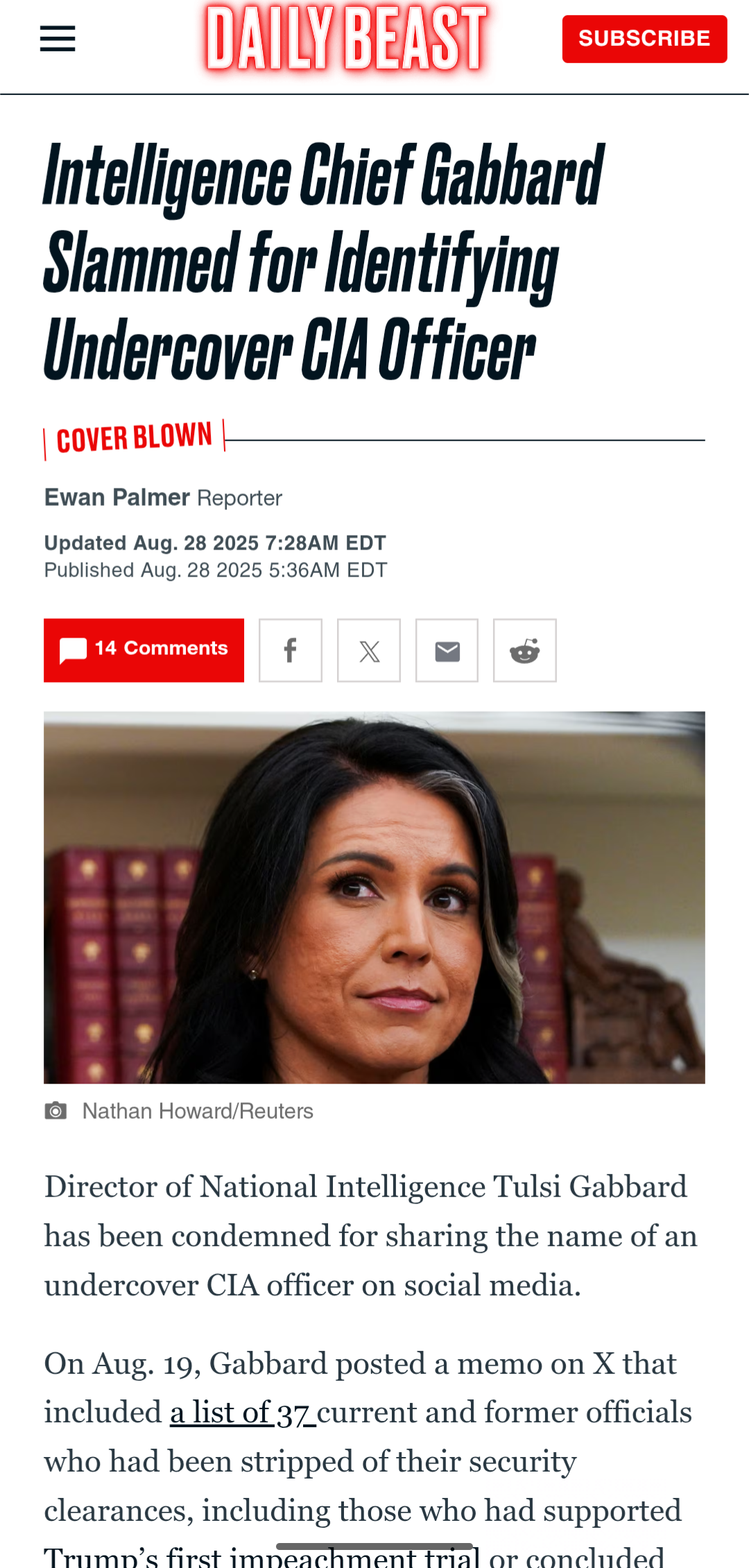The image size is (749, 1568).
Task: Go to Daily Beast homepage logo
Action: [347, 38]
